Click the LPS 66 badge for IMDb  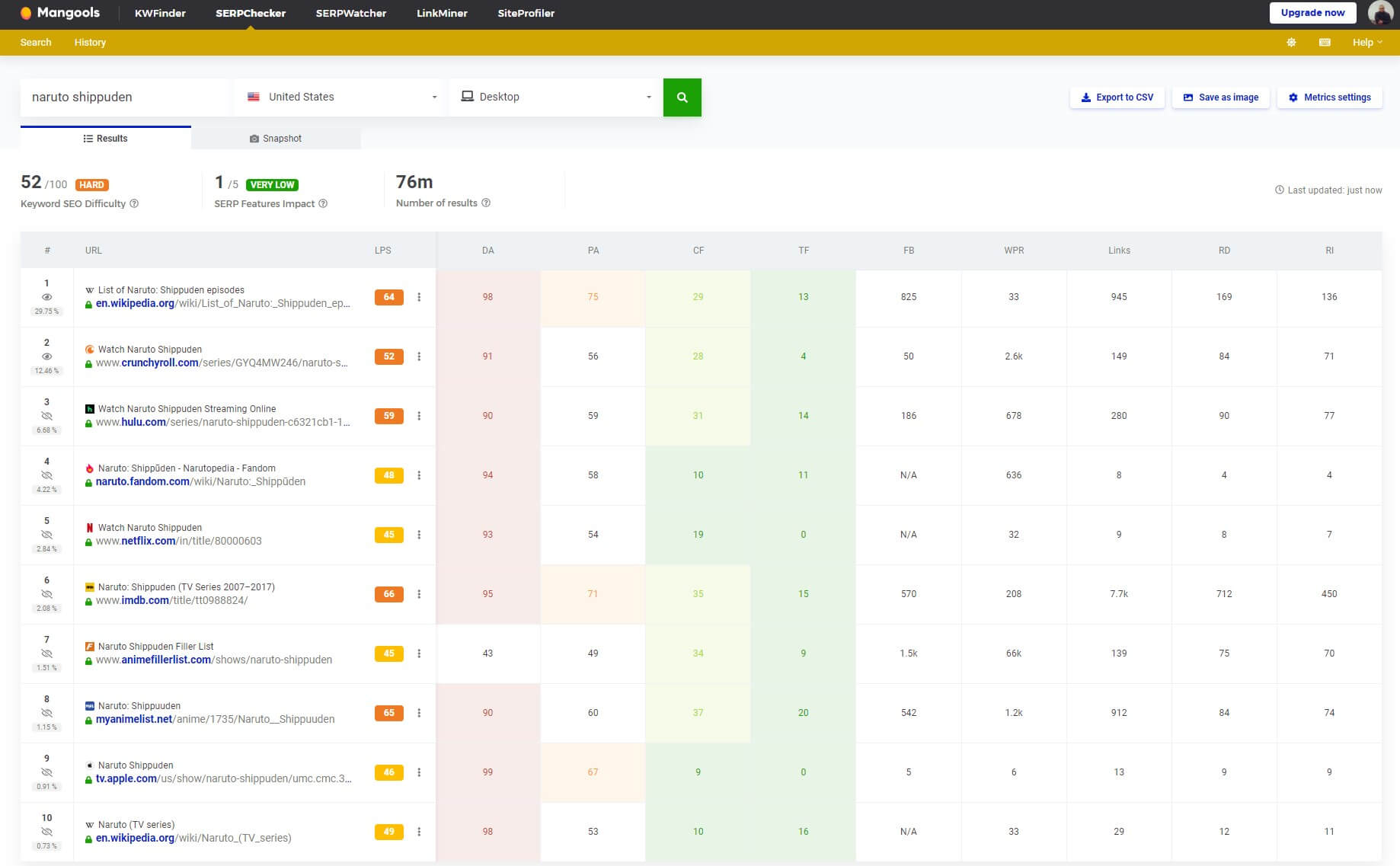pyautogui.click(x=388, y=594)
